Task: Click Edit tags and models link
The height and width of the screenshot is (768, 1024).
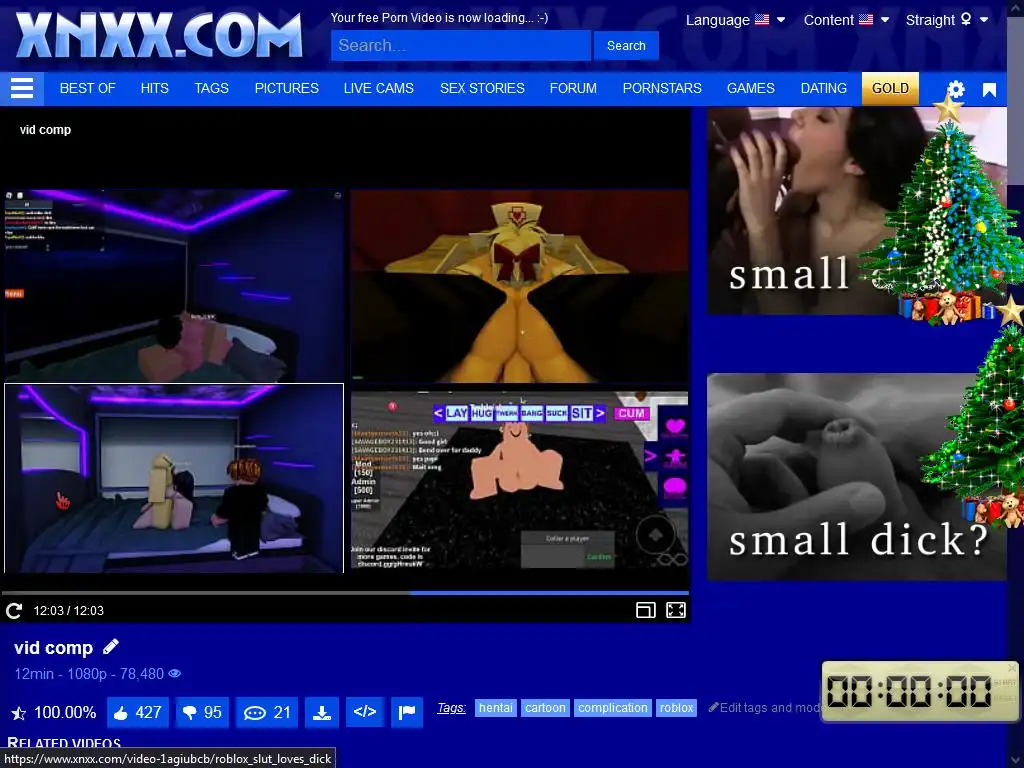Action: click(x=765, y=708)
